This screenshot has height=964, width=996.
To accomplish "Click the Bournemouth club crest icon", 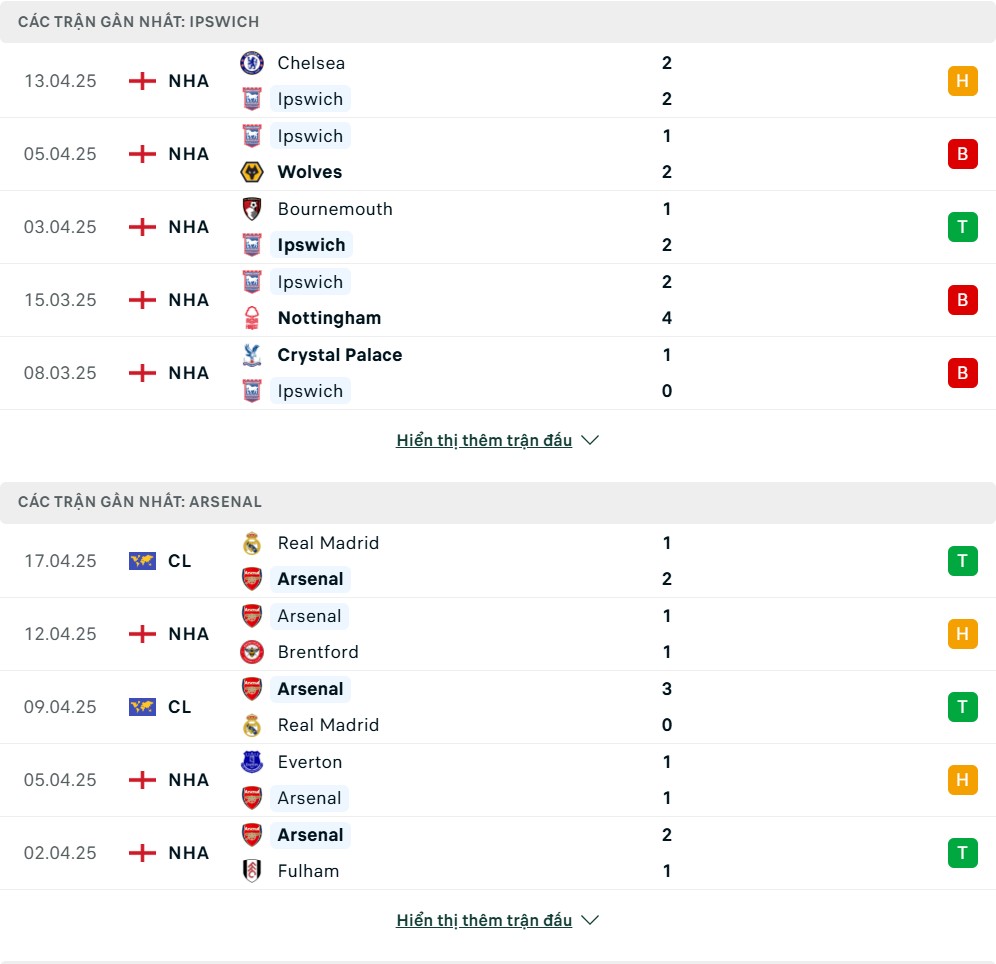I will point(252,209).
